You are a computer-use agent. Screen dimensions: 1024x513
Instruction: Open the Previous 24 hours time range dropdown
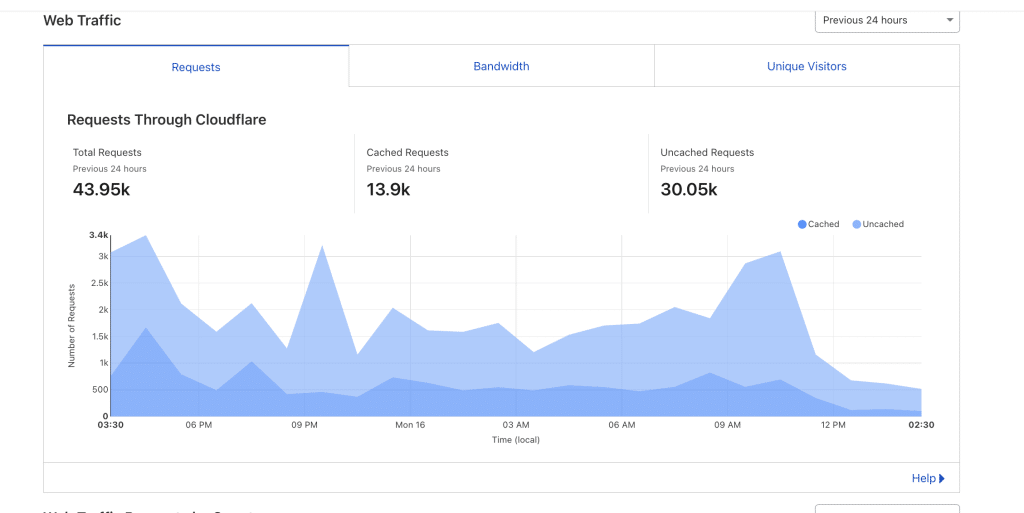pyautogui.click(x=886, y=20)
